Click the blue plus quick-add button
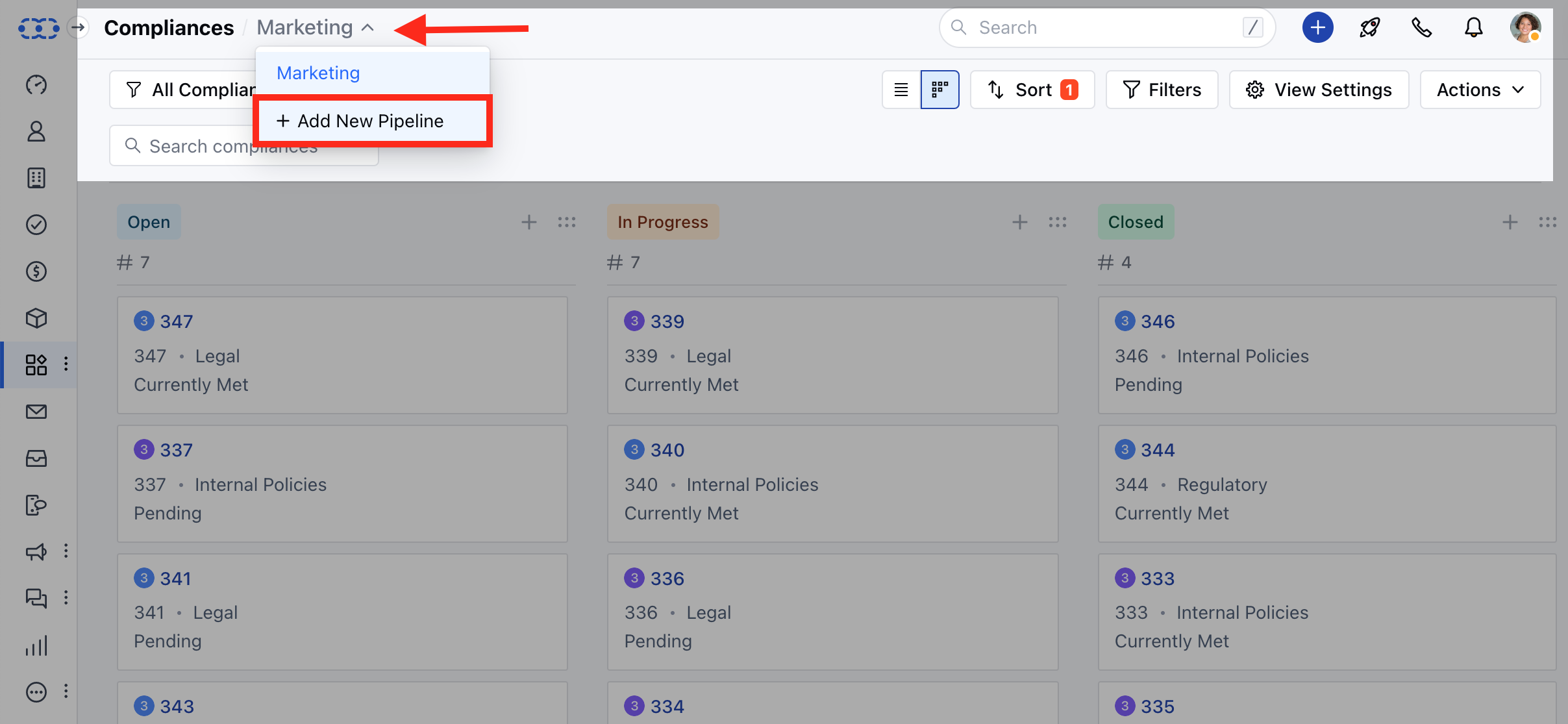This screenshot has height=724, width=1568. [x=1318, y=27]
